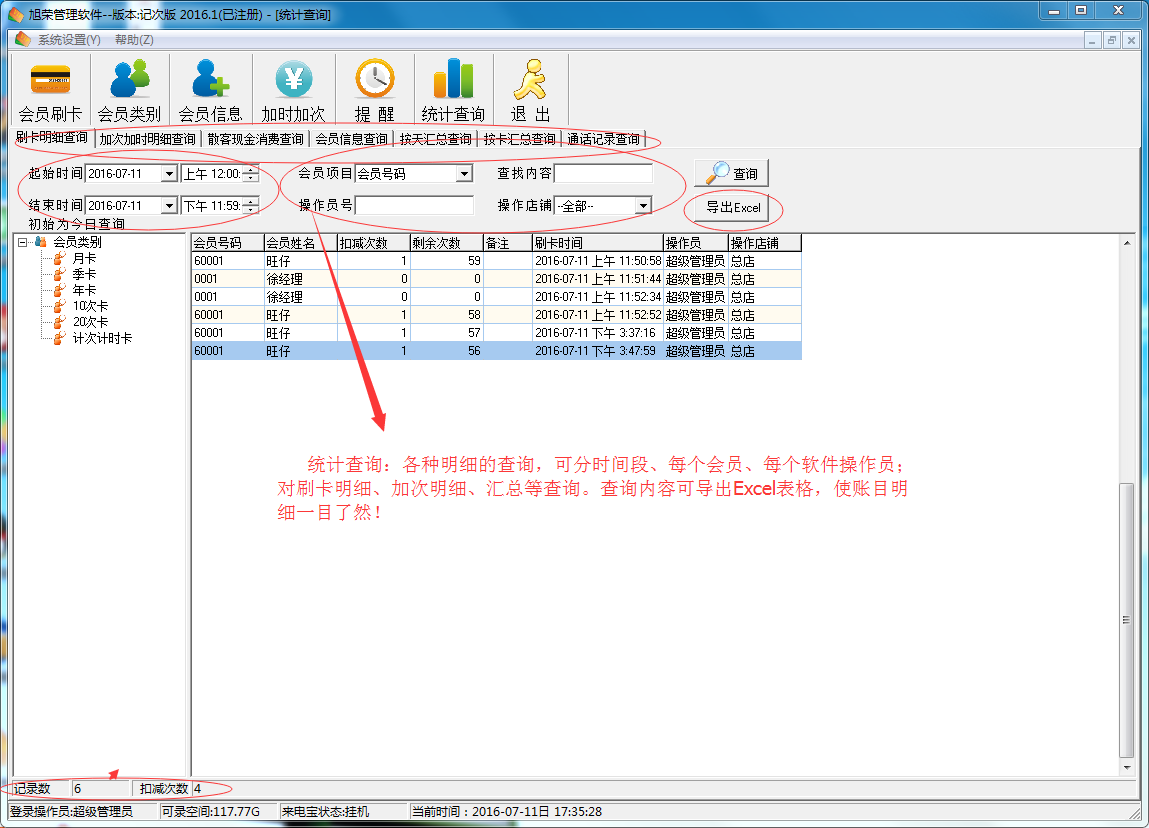The width and height of the screenshot is (1149, 828).
Task: Click the 导出Excel button
Action: tap(731, 207)
